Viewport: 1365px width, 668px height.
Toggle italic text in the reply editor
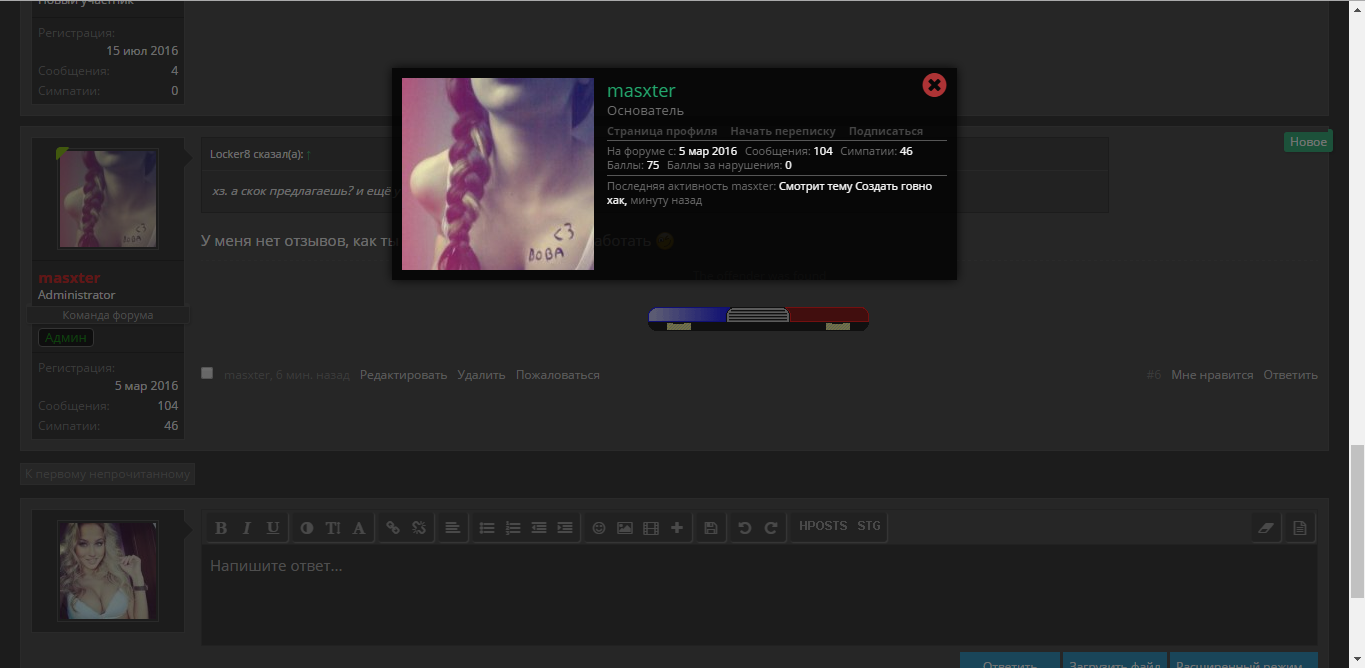tap(246, 528)
